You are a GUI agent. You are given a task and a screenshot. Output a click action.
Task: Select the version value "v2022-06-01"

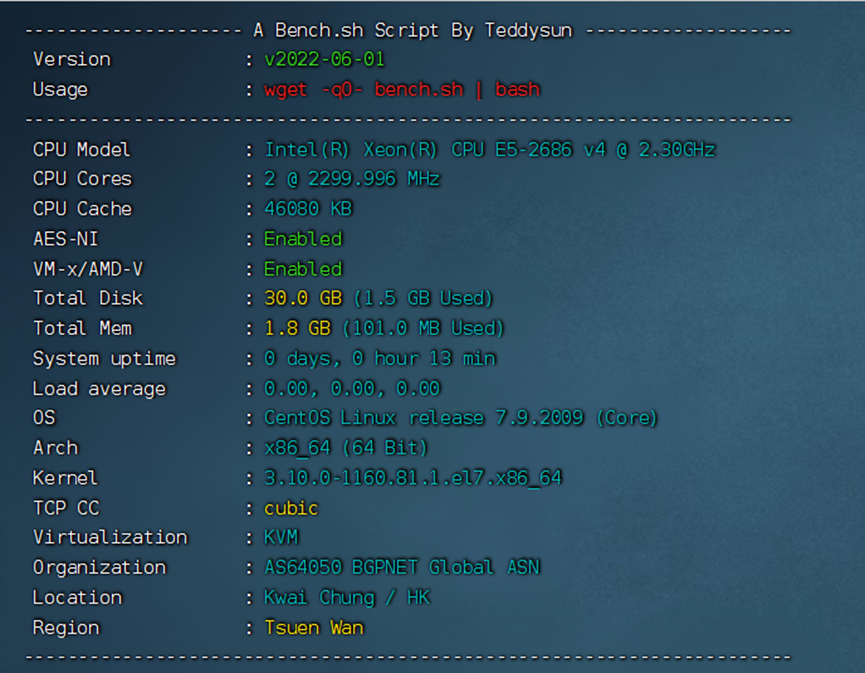click(324, 60)
